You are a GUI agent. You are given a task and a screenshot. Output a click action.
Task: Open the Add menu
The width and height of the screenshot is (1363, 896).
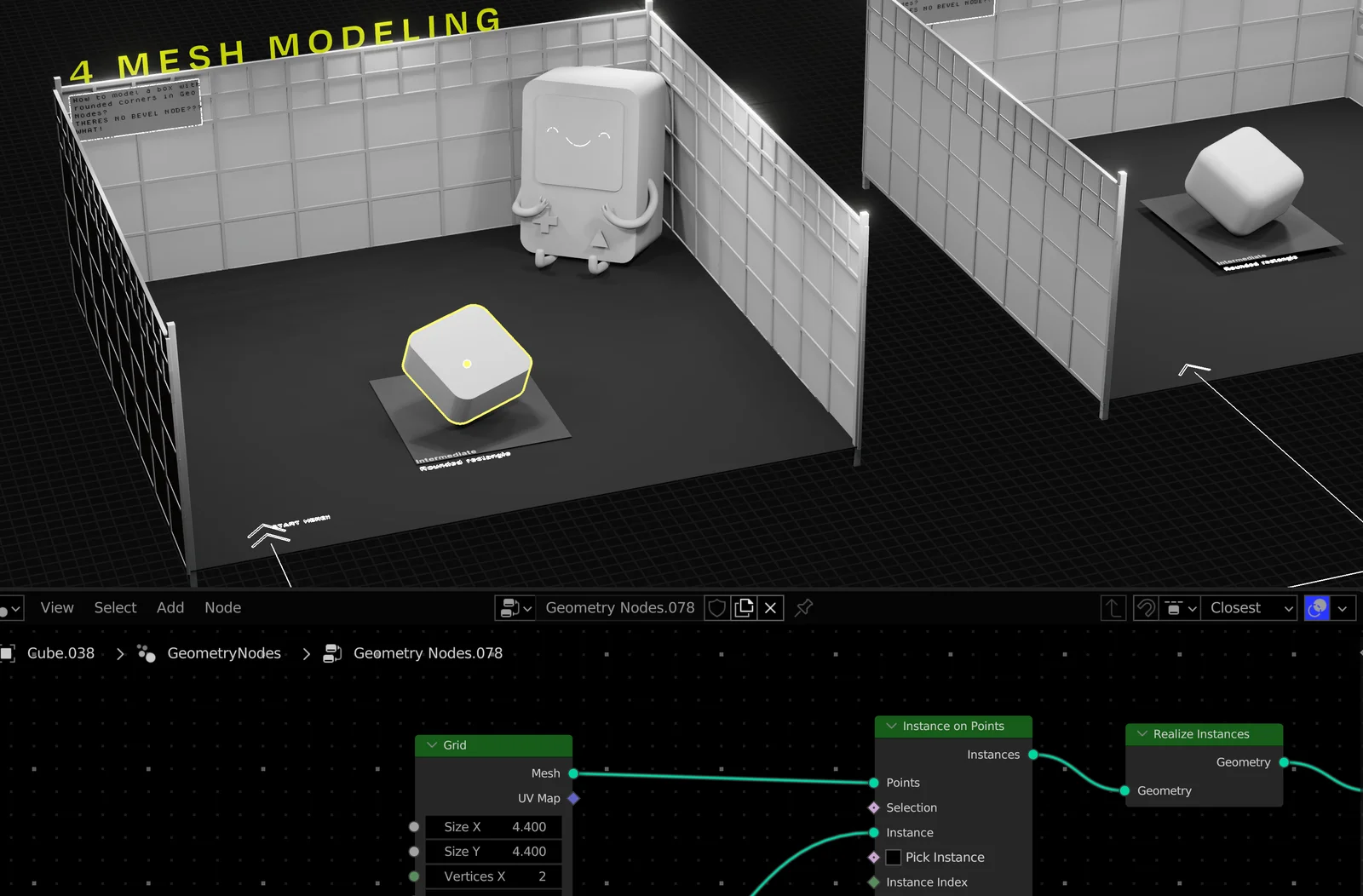pyautogui.click(x=170, y=607)
